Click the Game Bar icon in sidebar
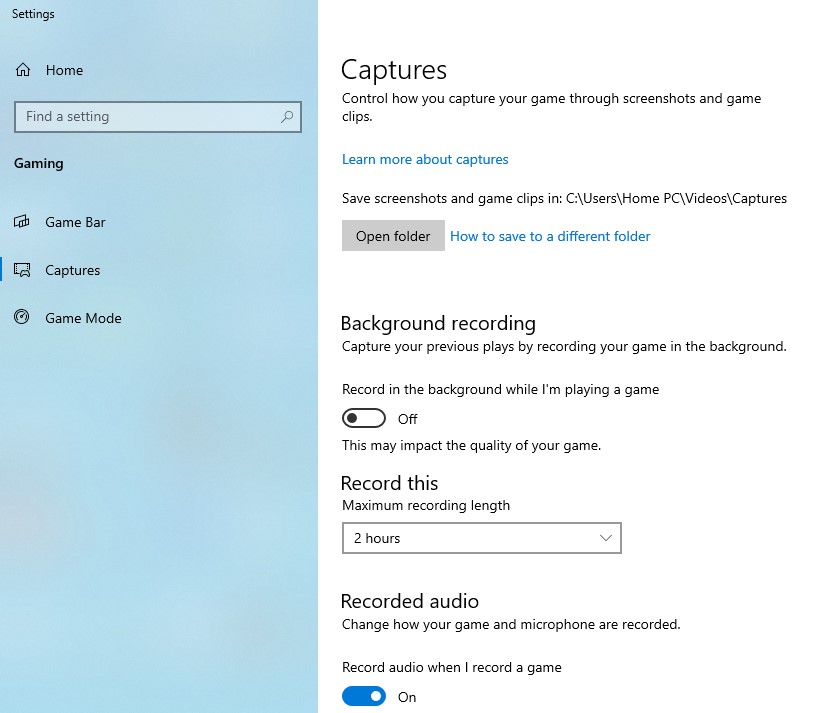 pos(22,222)
